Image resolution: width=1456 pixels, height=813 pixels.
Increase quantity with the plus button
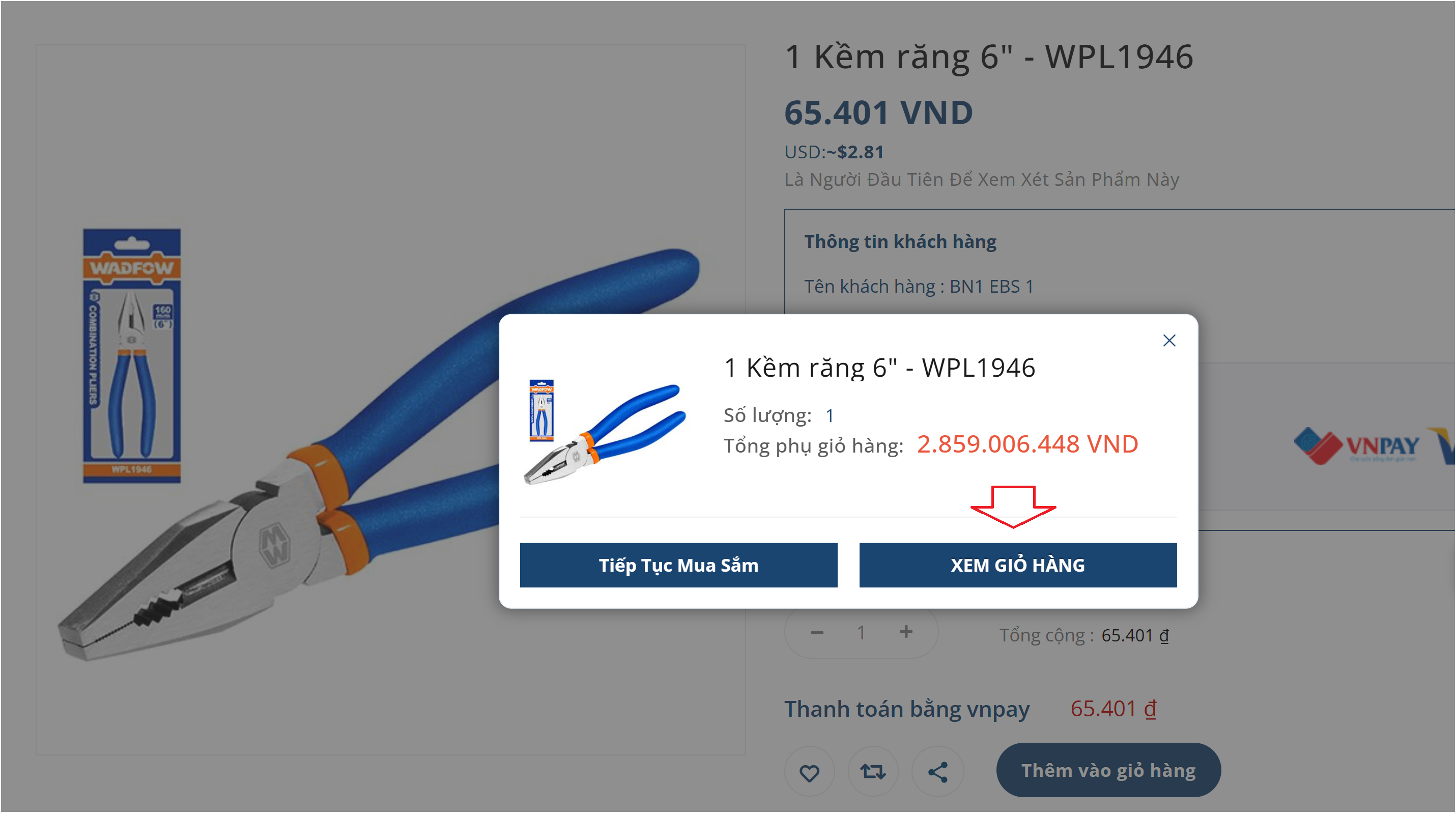point(906,632)
